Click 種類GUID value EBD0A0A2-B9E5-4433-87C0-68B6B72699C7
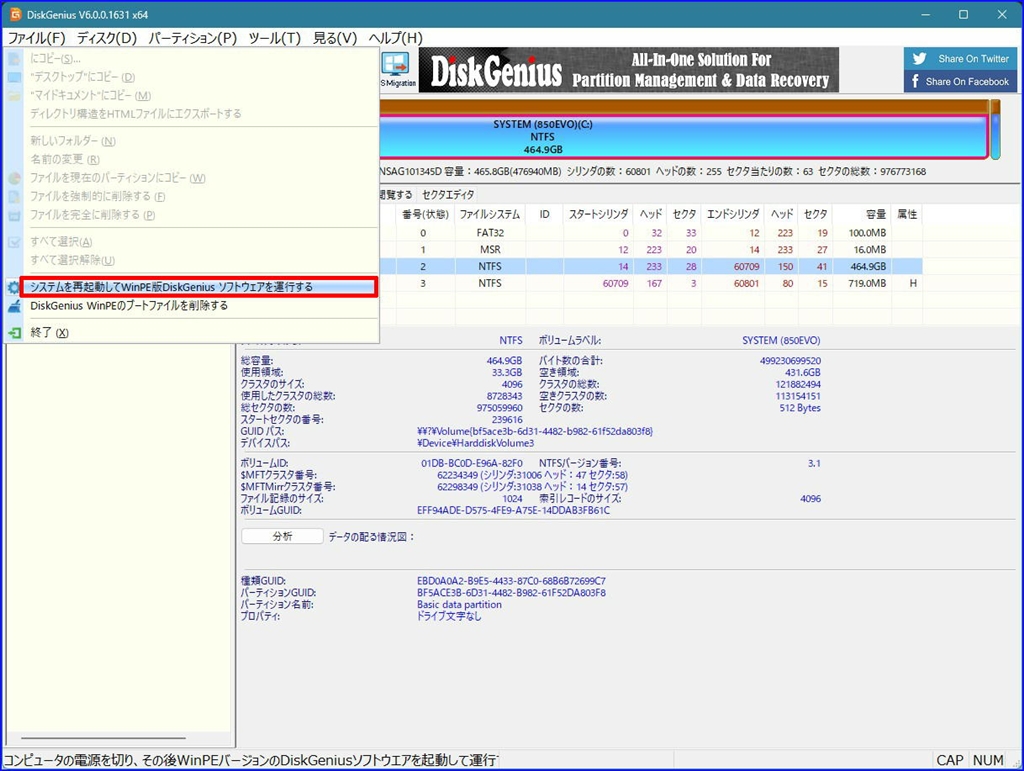Image resolution: width=1024 pixels, height=771 pixels. click(x=511, y=581)
